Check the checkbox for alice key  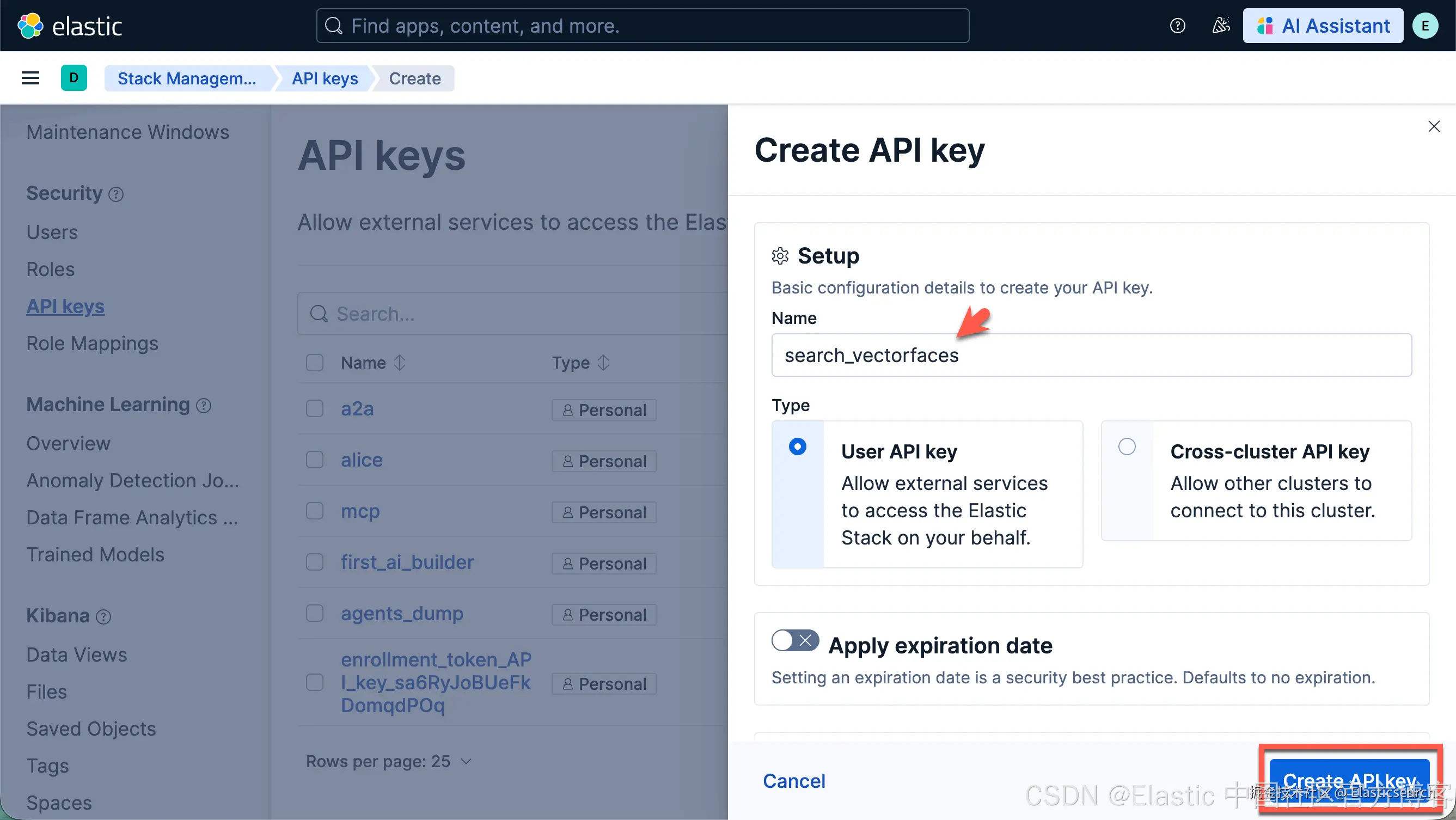[315, 460]
